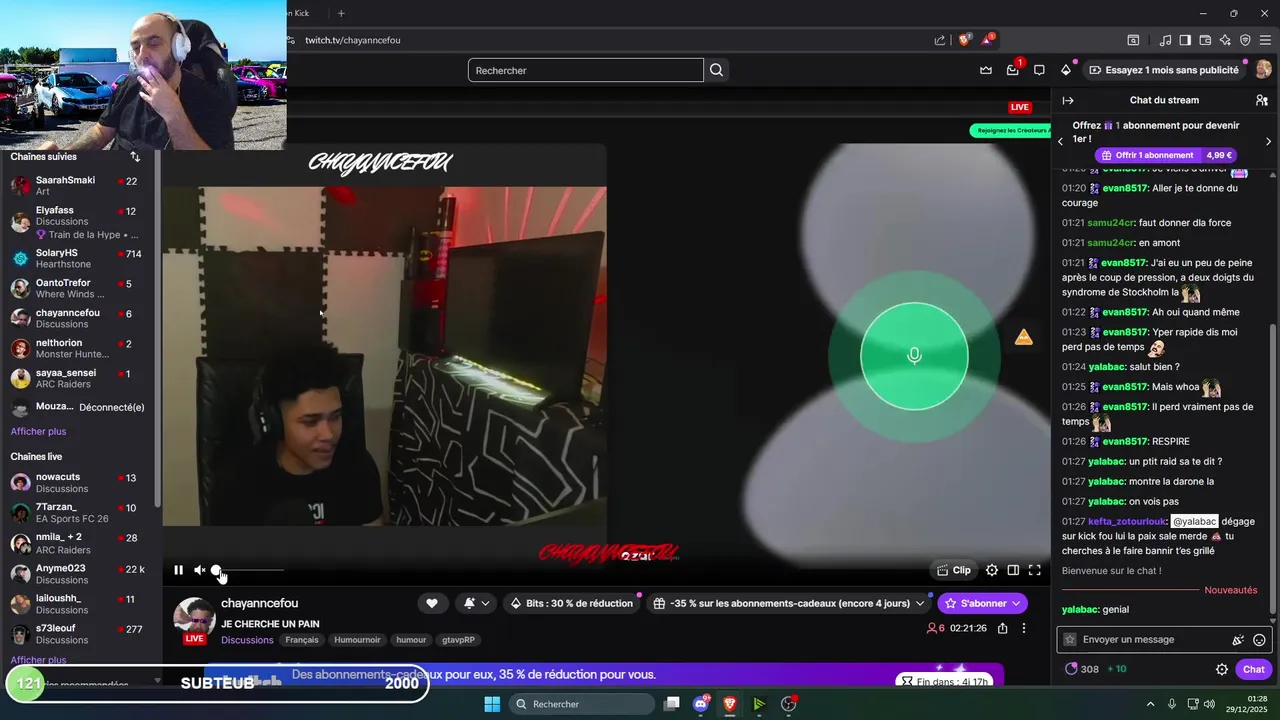Select the Français tag

[302, 640]
